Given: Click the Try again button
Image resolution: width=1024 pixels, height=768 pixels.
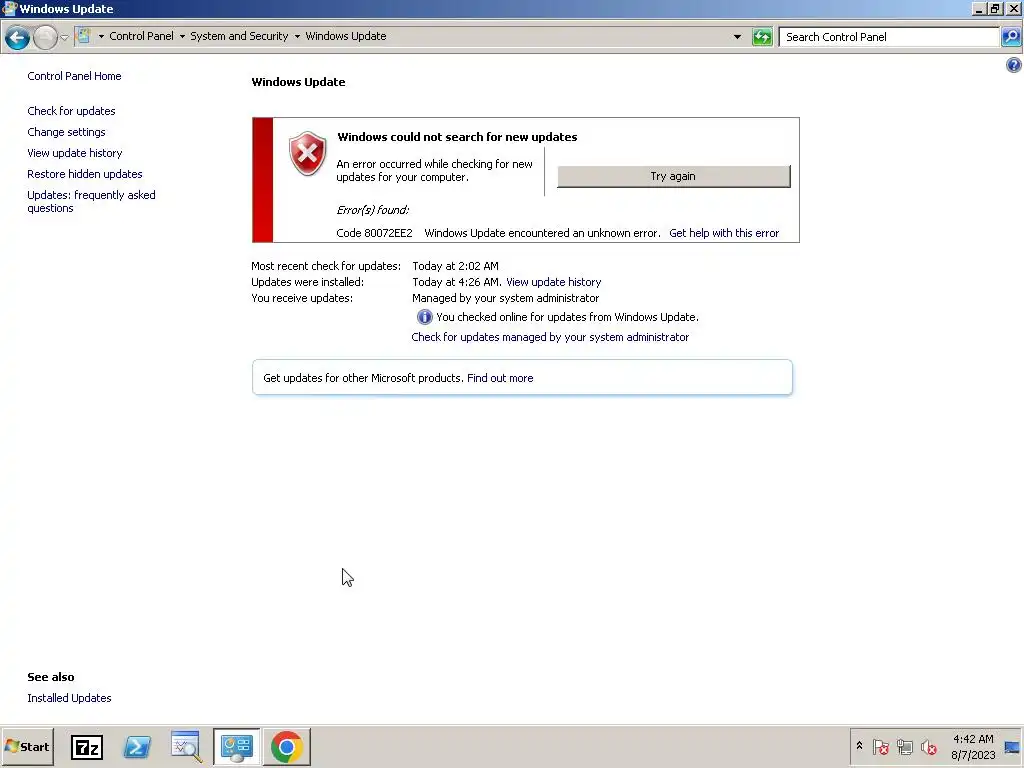Looking at the screenshot, I should coord(673,176).
